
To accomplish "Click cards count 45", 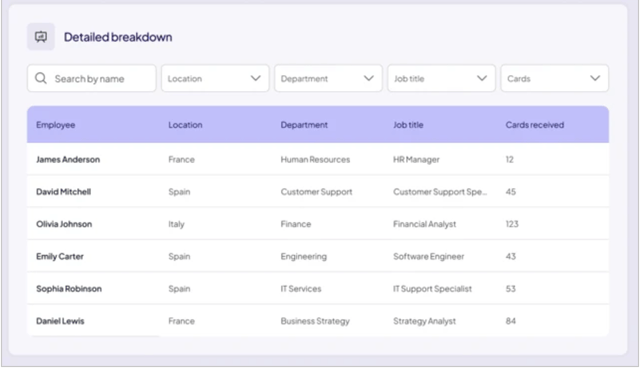I will click(x=511, y=192).
